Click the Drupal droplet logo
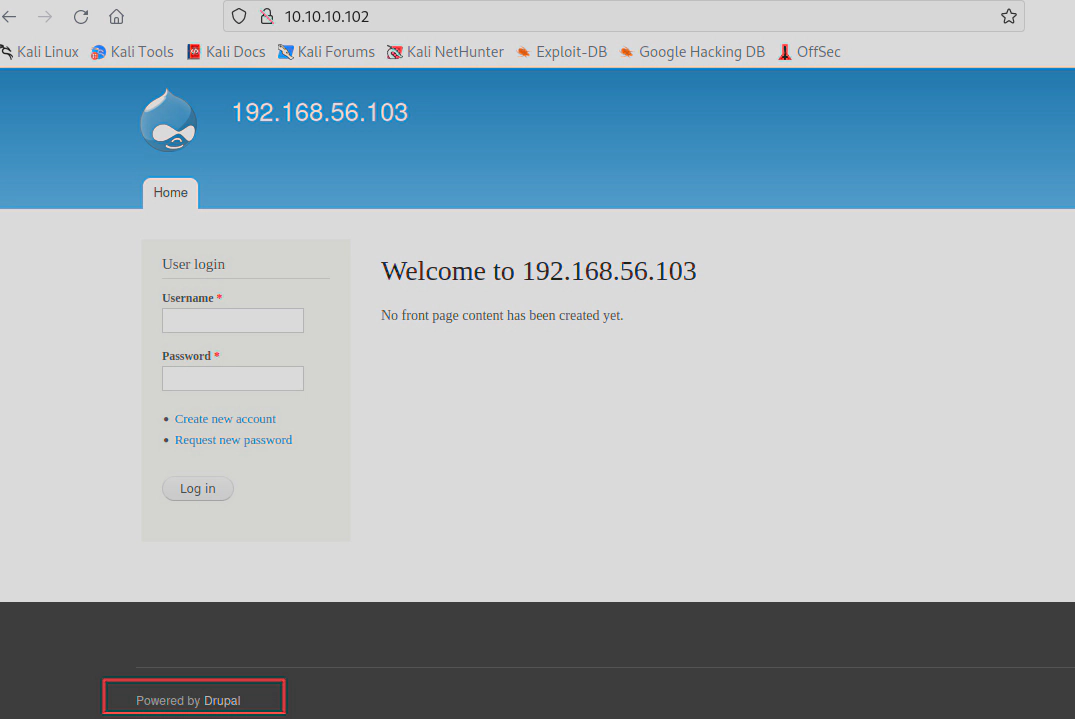 168,121
